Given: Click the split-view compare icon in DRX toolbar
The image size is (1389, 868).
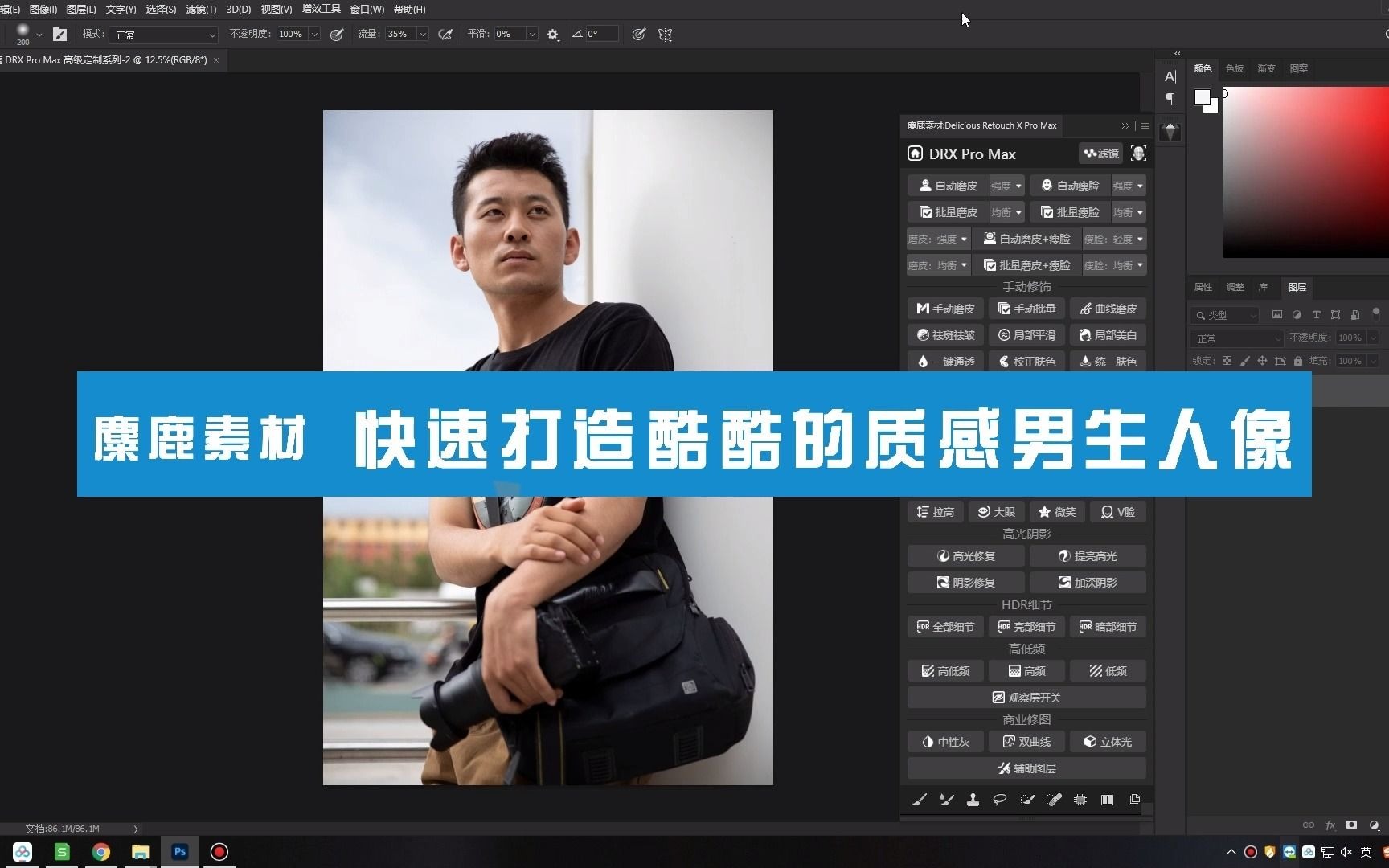Looking at the screenshot, I should pyautogui.click(x=1107, y=800).
